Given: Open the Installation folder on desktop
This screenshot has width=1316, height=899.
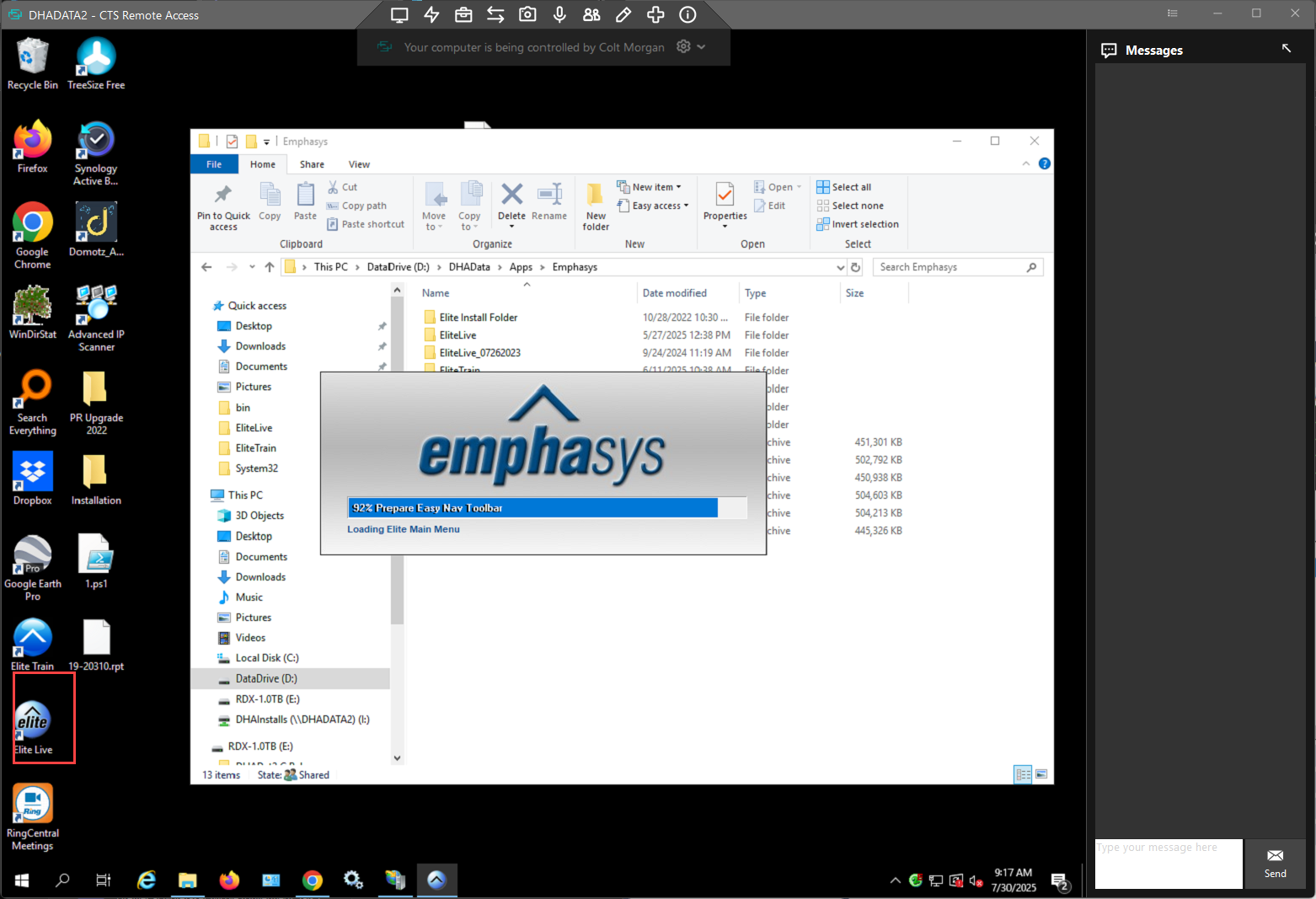Looking at the screenshot, I should coord(96,479).
